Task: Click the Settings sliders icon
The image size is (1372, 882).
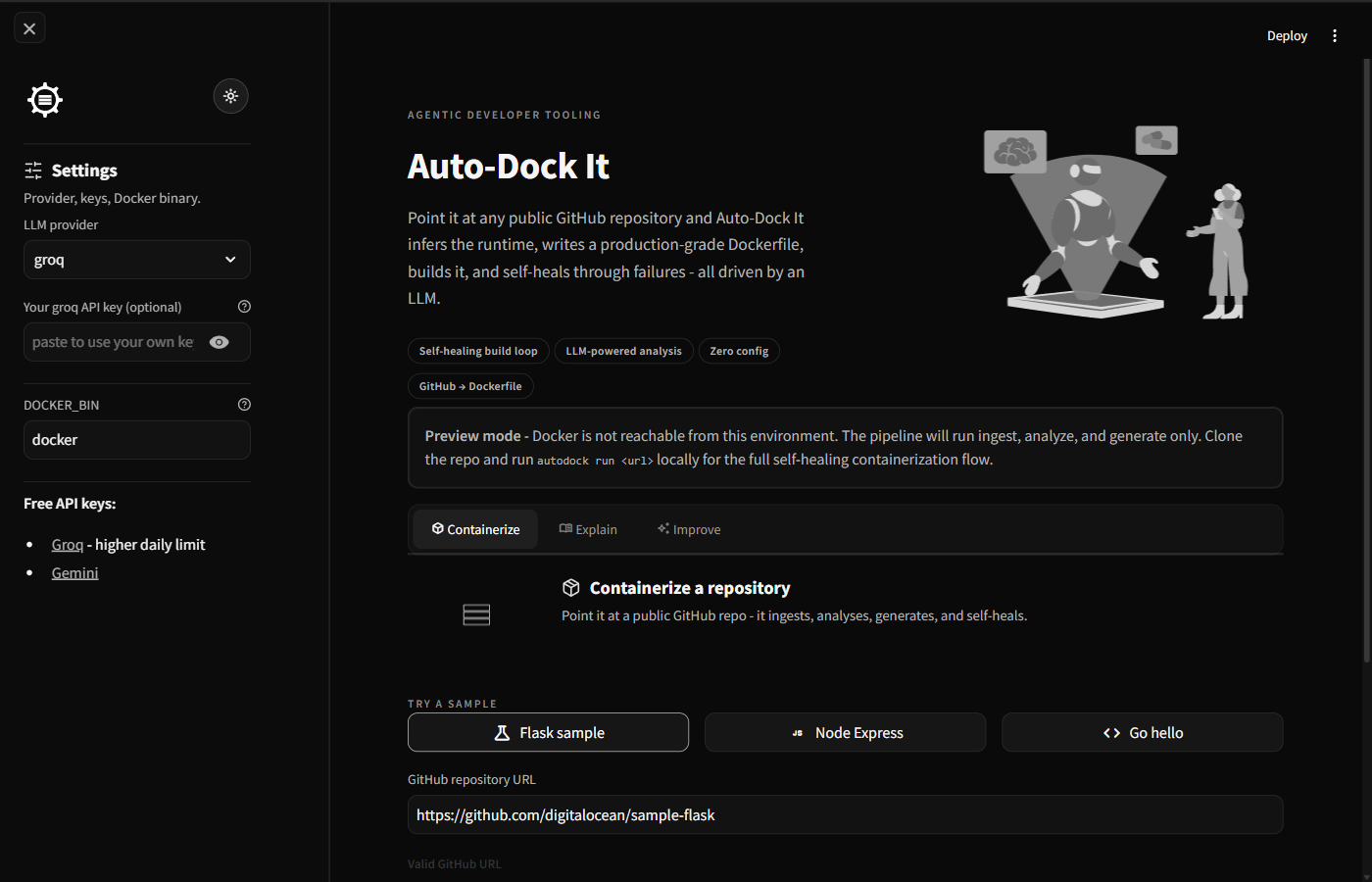Action: tap(33, 171)
